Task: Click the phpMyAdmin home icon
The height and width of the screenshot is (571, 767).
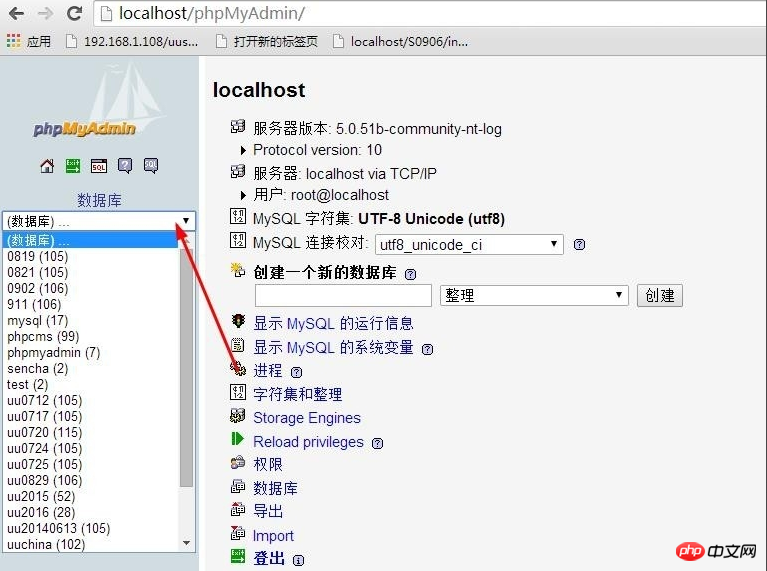Action: pyautogui.click(x=47, y=166)
